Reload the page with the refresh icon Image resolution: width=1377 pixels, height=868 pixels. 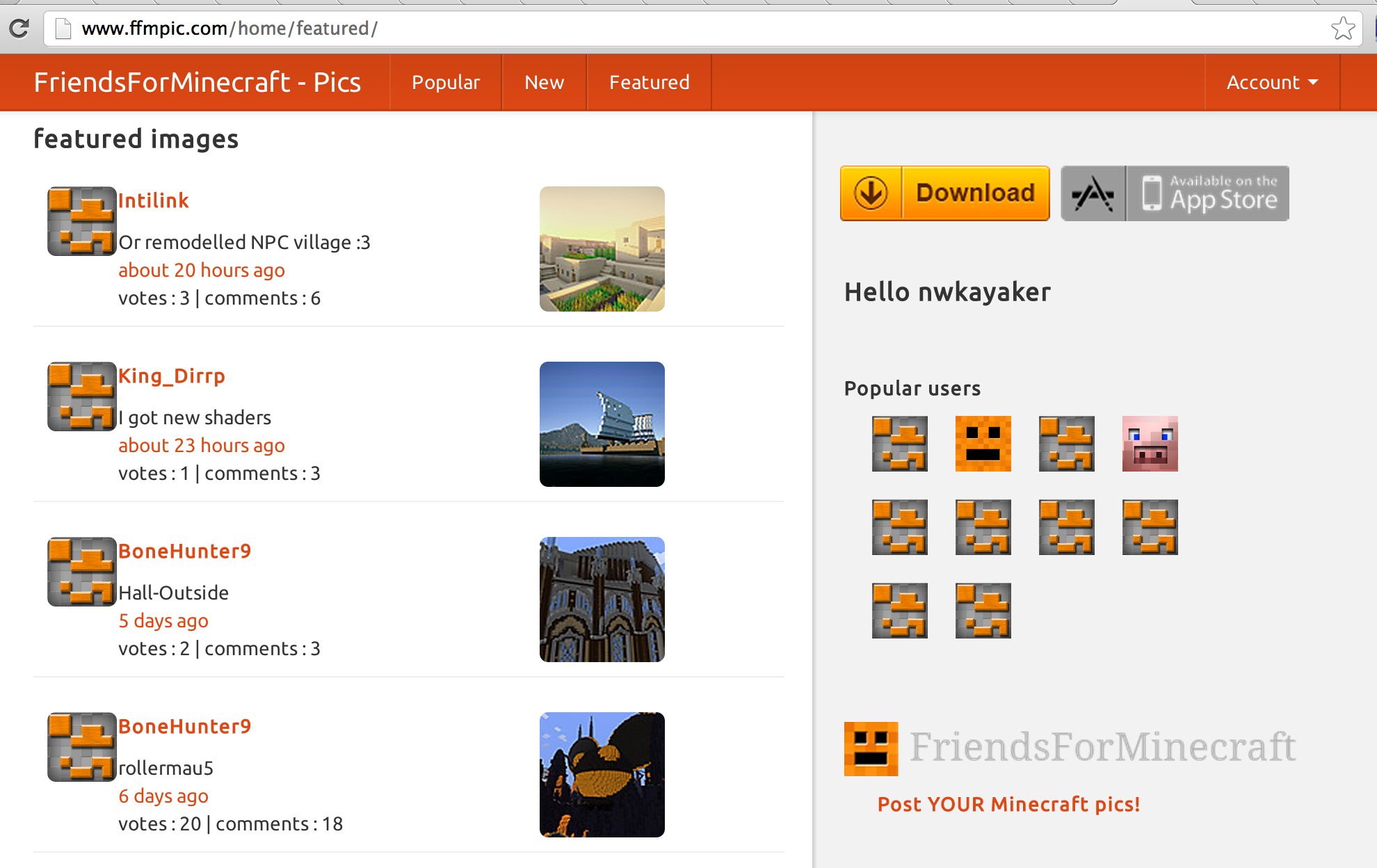[x=19, y=29]
